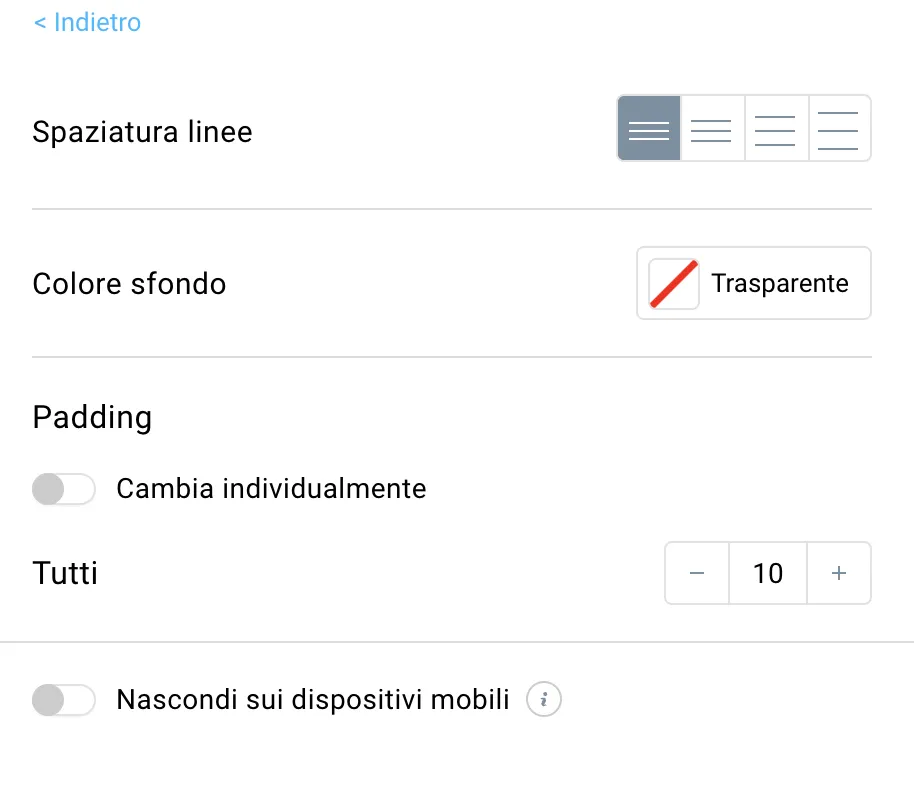The height and width of the screenshot is (792, 914).
Task: Toggle Cambia individualmente switch
Action: (x=64, y=488)
